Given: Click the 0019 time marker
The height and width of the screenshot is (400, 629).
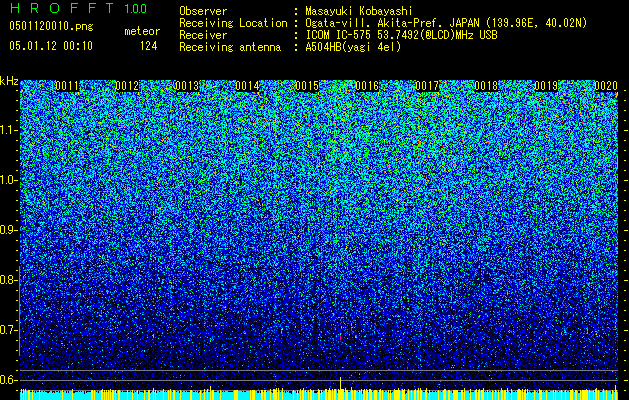Looking at the screenshot, I should pos(546,86).
